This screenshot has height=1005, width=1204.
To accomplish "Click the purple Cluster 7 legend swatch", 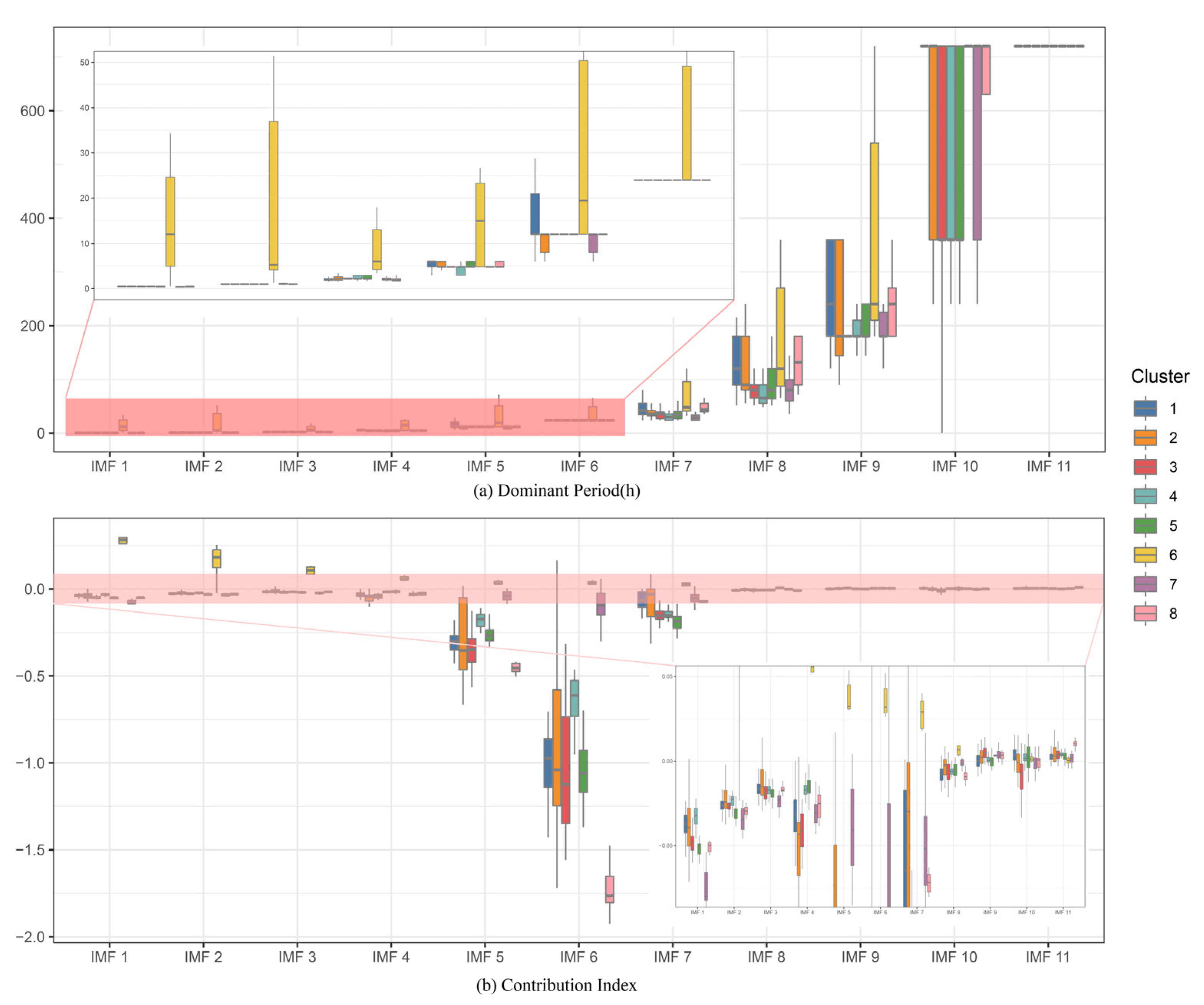I will point(1145,584).
